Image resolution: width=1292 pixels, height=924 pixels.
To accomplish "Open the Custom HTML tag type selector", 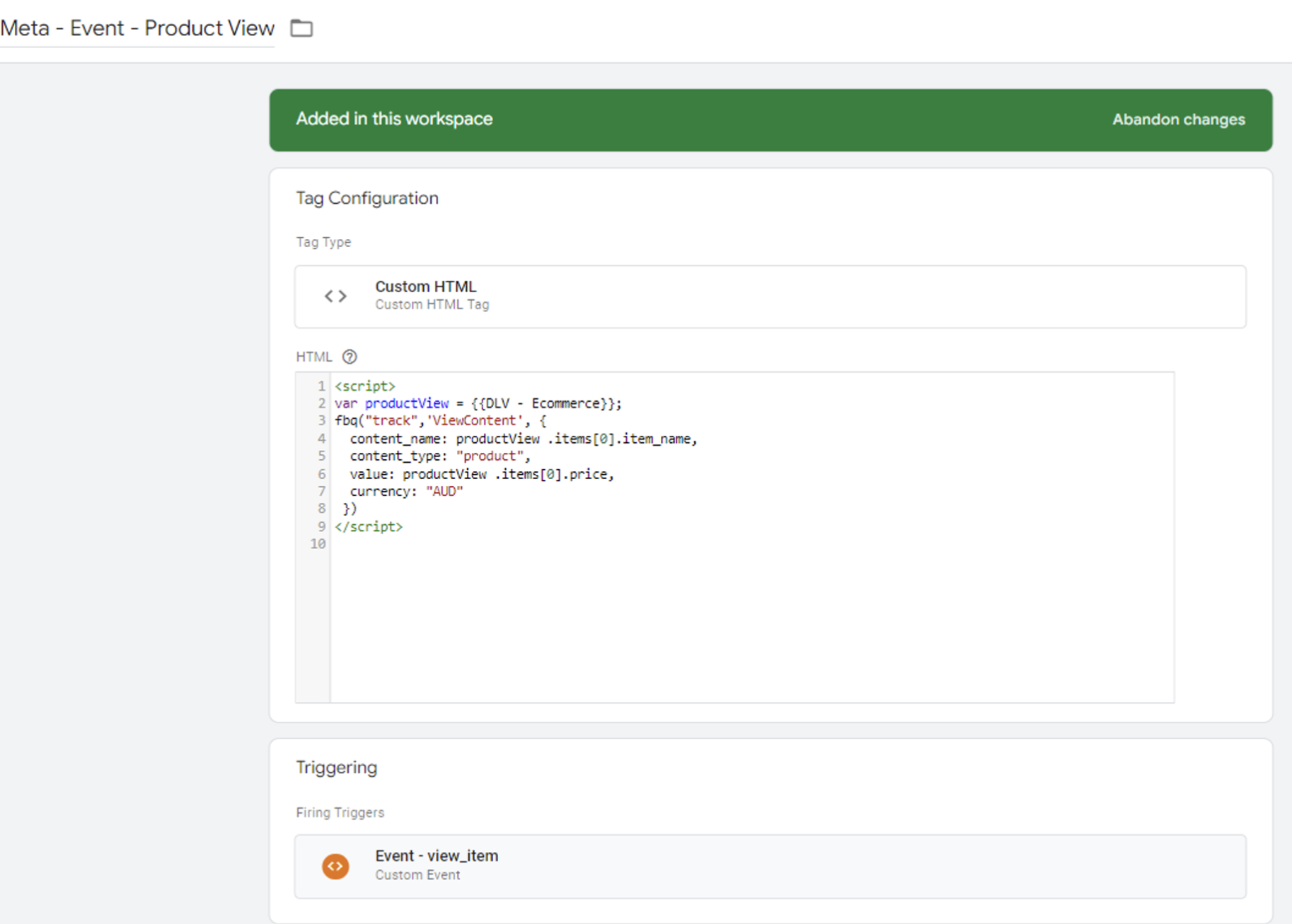I will point(770,296).
